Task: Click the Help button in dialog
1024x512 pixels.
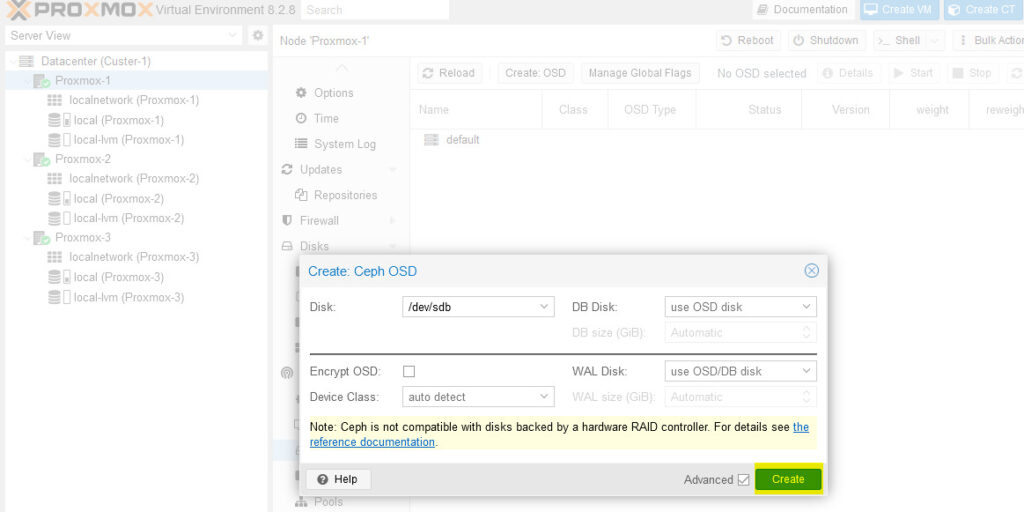Action: coord(338,479)
